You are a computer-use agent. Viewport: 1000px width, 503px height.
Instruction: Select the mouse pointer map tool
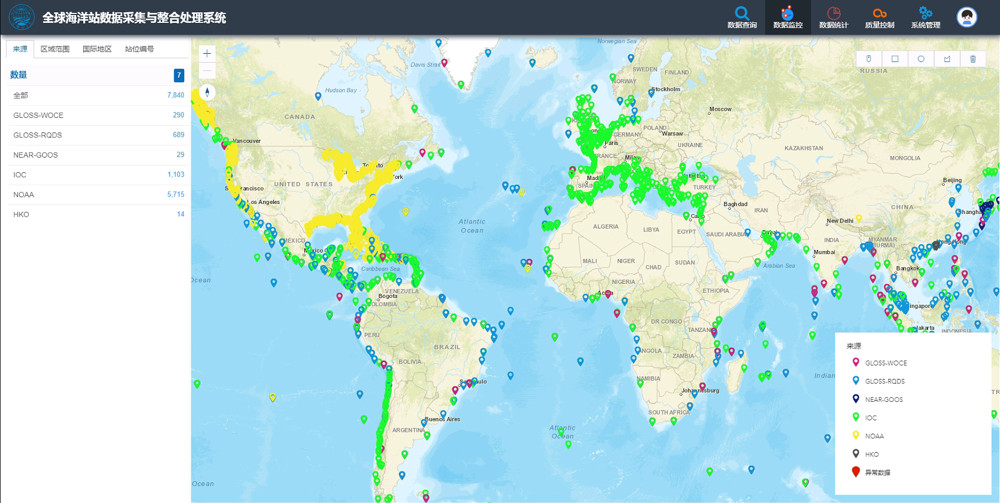tap(869, 59)
